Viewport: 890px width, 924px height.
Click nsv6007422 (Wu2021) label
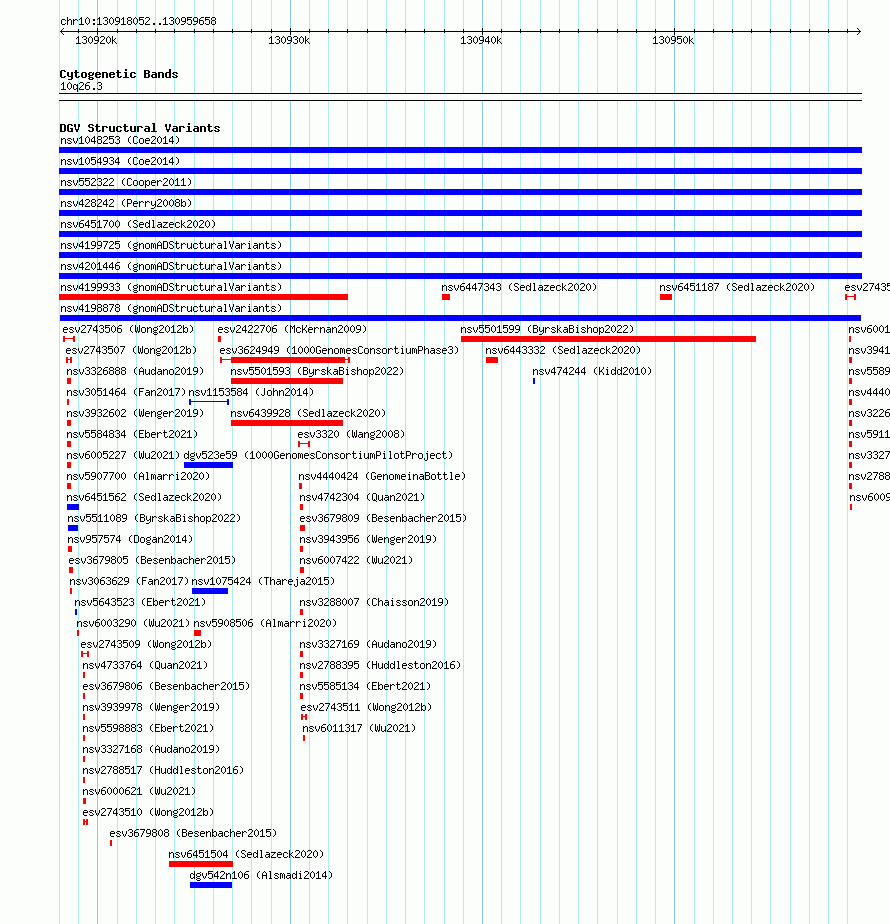356,560
